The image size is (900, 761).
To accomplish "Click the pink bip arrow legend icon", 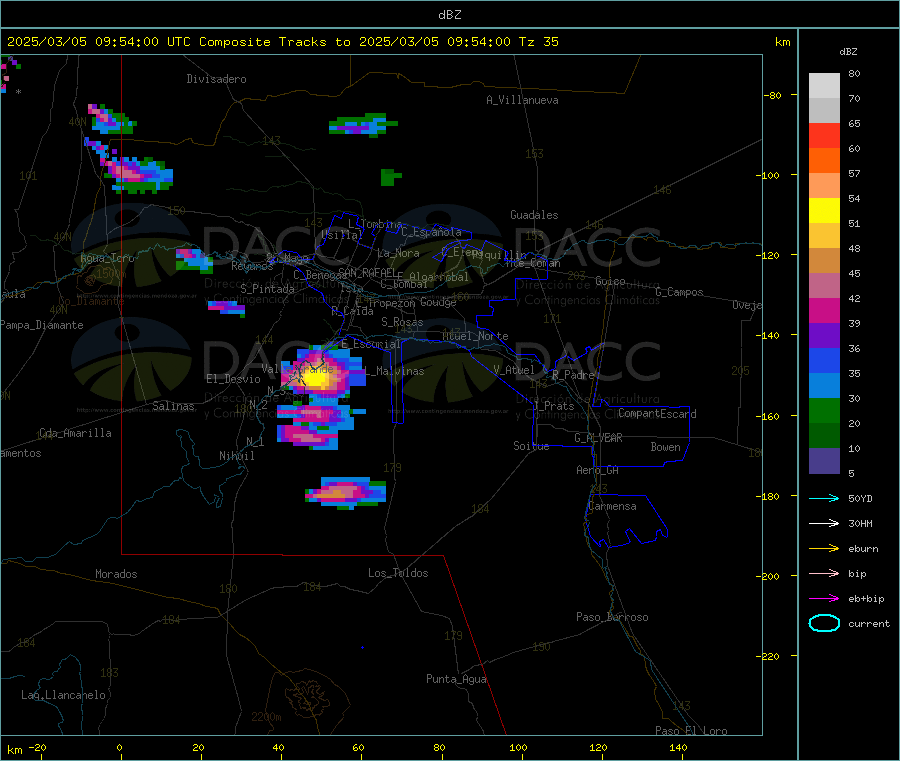I will [x=824, y=573].
